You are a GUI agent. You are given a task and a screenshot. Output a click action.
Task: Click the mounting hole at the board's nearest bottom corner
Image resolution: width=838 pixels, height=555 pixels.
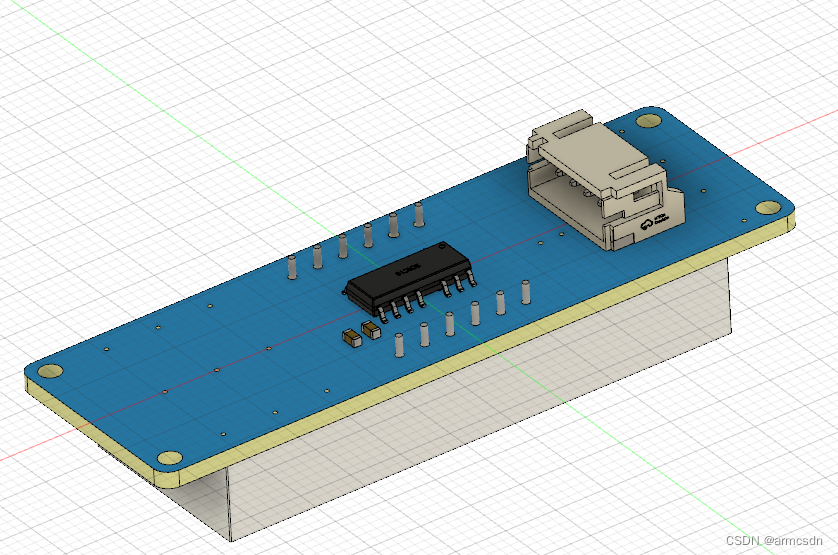pyautogui.click(x=170, y=458)
